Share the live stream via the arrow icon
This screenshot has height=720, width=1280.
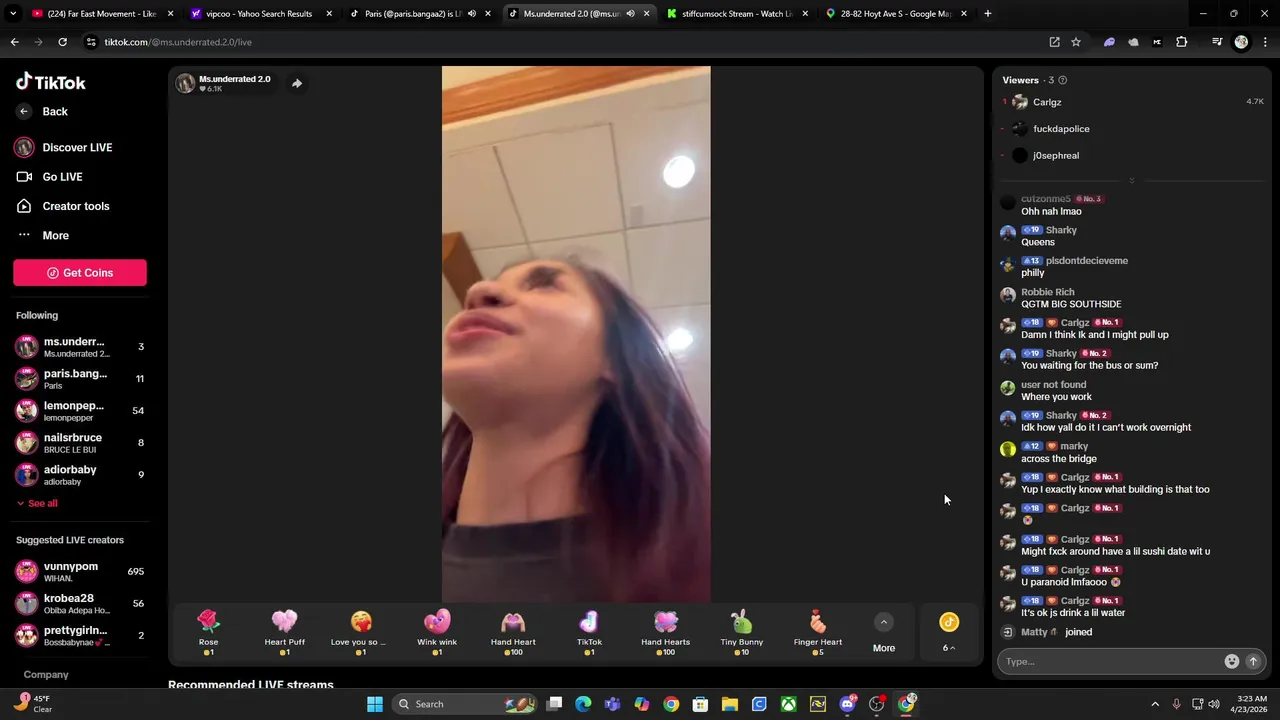tap(297, 83)
